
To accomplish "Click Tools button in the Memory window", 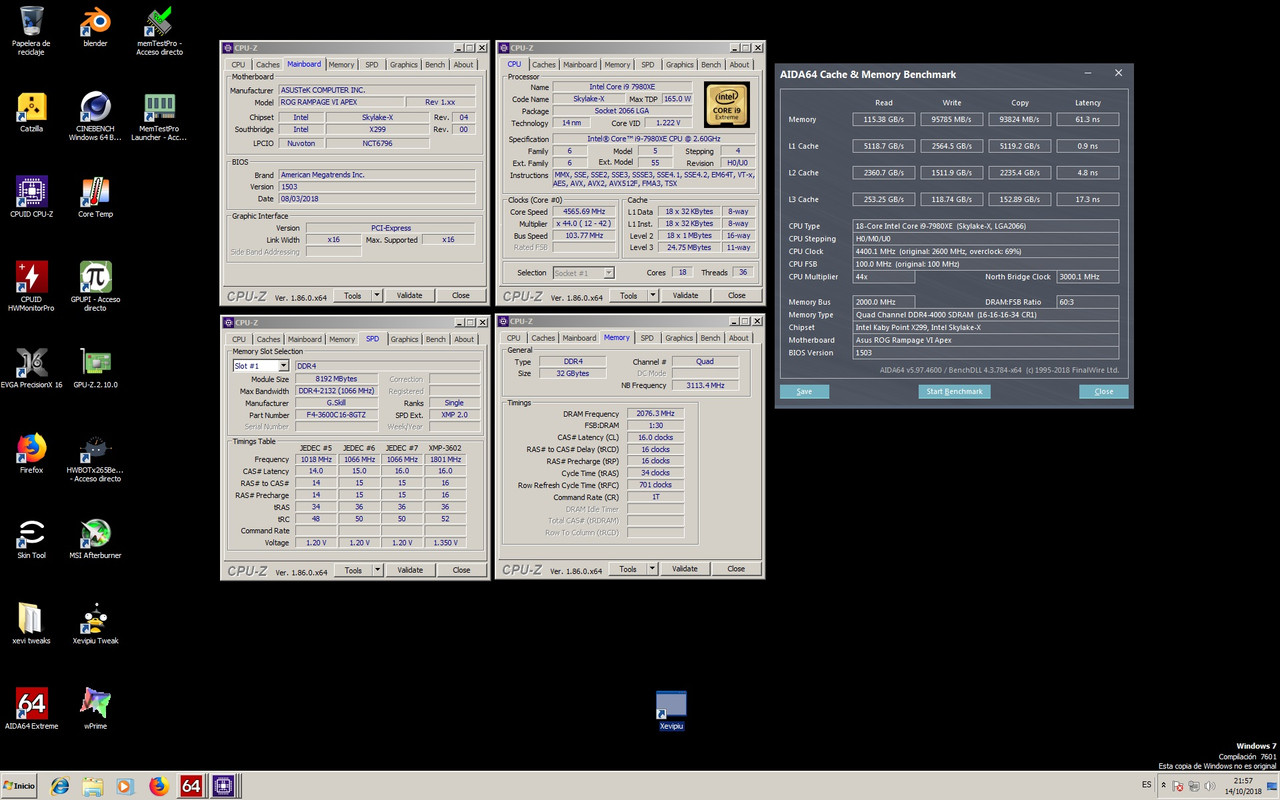I will click(x=627, y=569).
